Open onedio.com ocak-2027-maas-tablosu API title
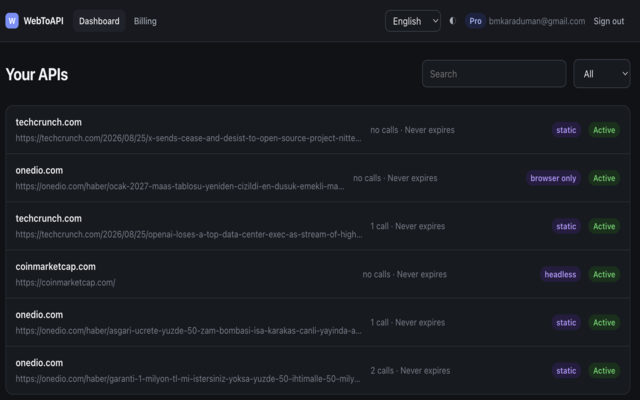The image size is (640, 400). coord(39,170)
